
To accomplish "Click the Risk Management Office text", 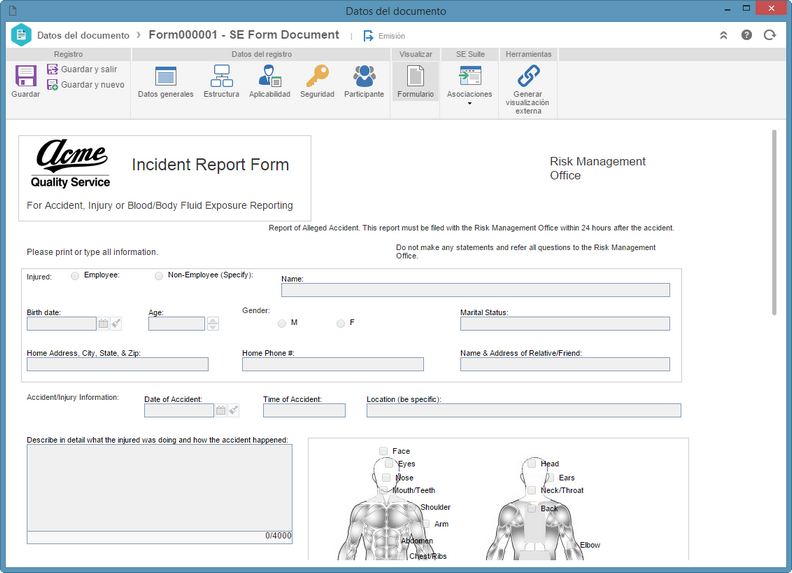I will (x=598, y=168).
